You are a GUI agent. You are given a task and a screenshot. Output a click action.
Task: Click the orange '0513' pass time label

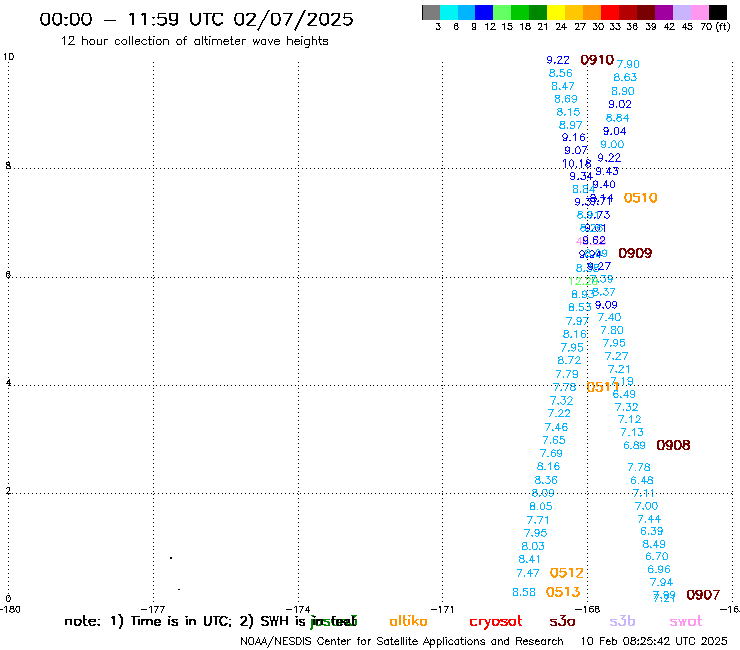[x=563, y=592]
